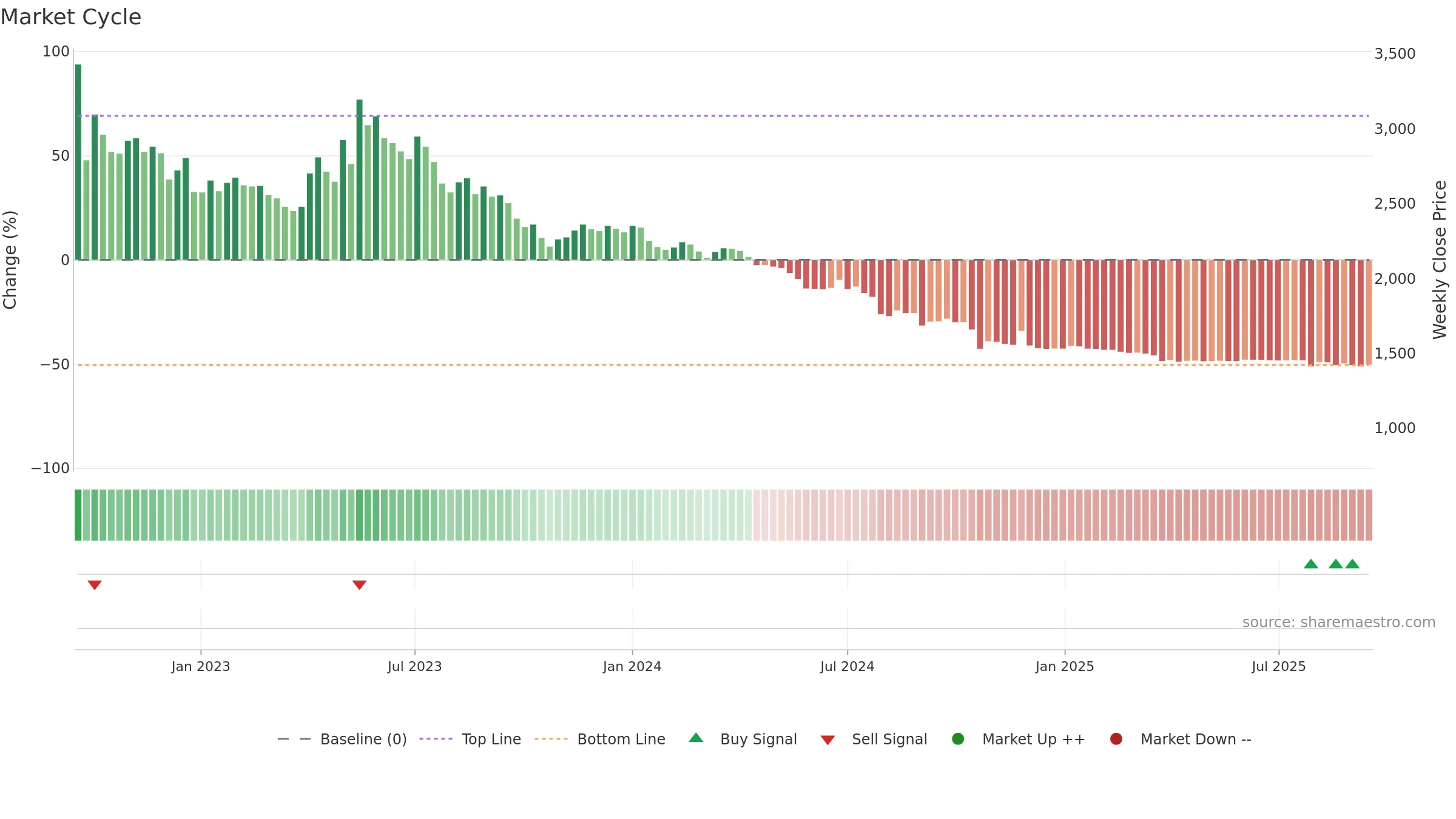Click the Jul 2024 axis label
Image resolution: width=1456 pixels, height=819 pixels.
click(x=848, y=666)
